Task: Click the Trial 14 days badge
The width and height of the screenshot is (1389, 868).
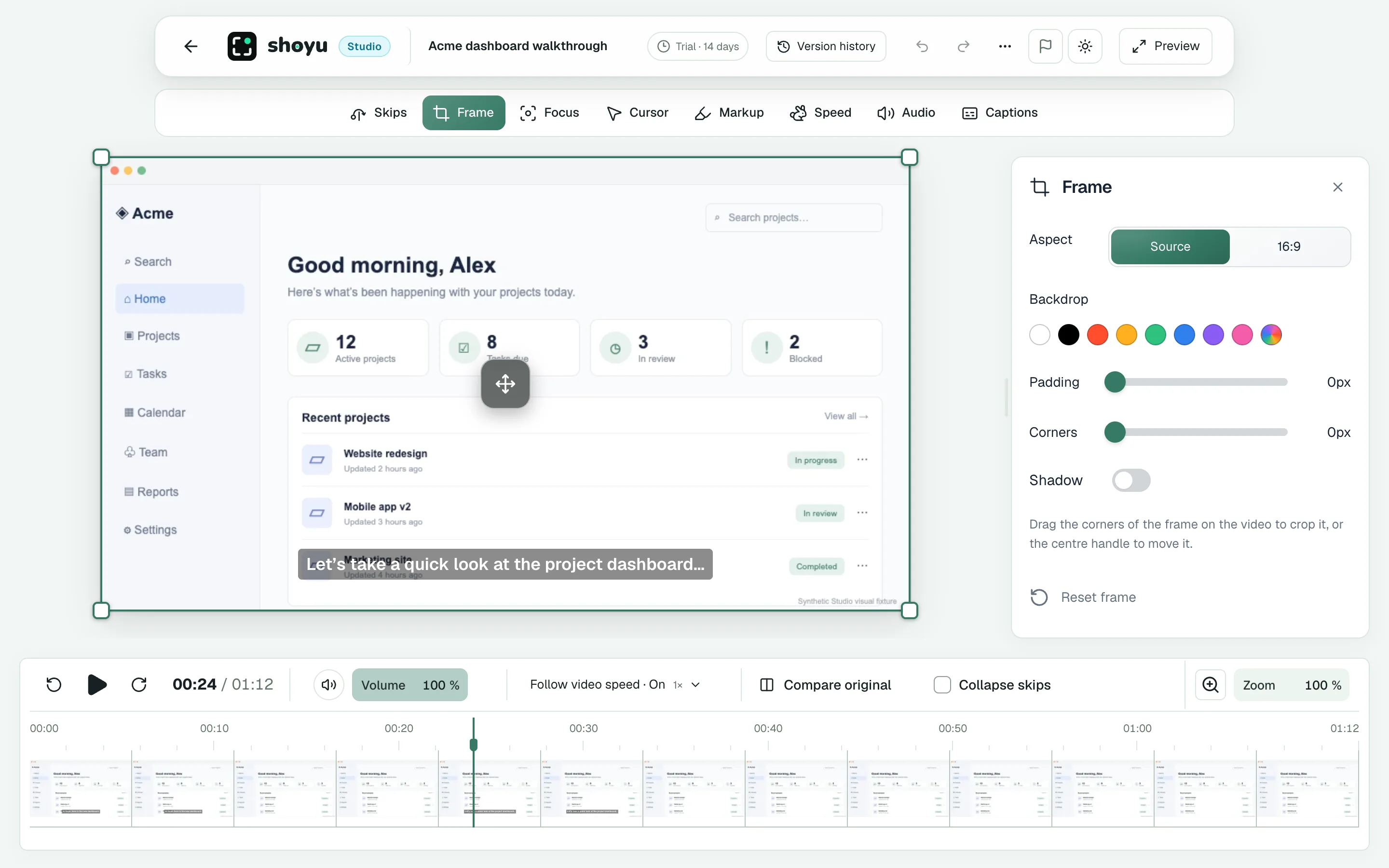Action: coord(697,46)
